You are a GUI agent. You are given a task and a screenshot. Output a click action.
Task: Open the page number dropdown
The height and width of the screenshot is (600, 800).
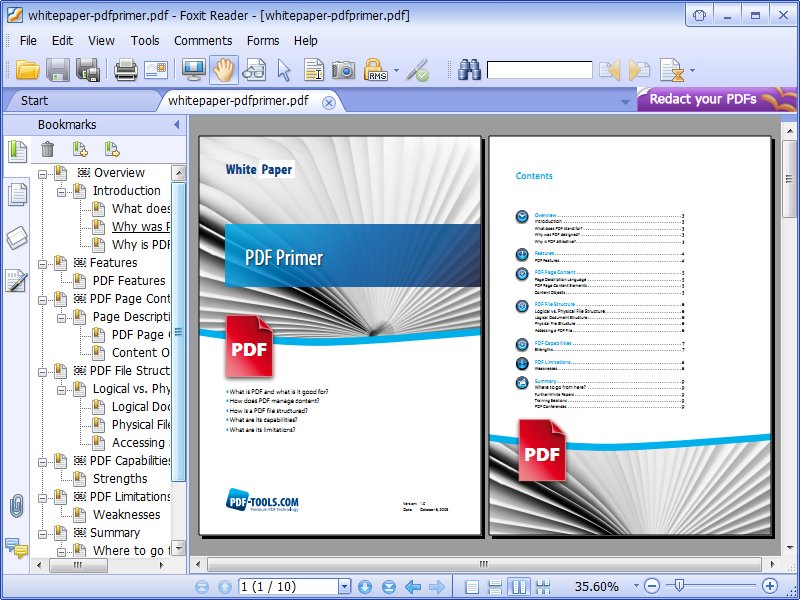point(344,586)
